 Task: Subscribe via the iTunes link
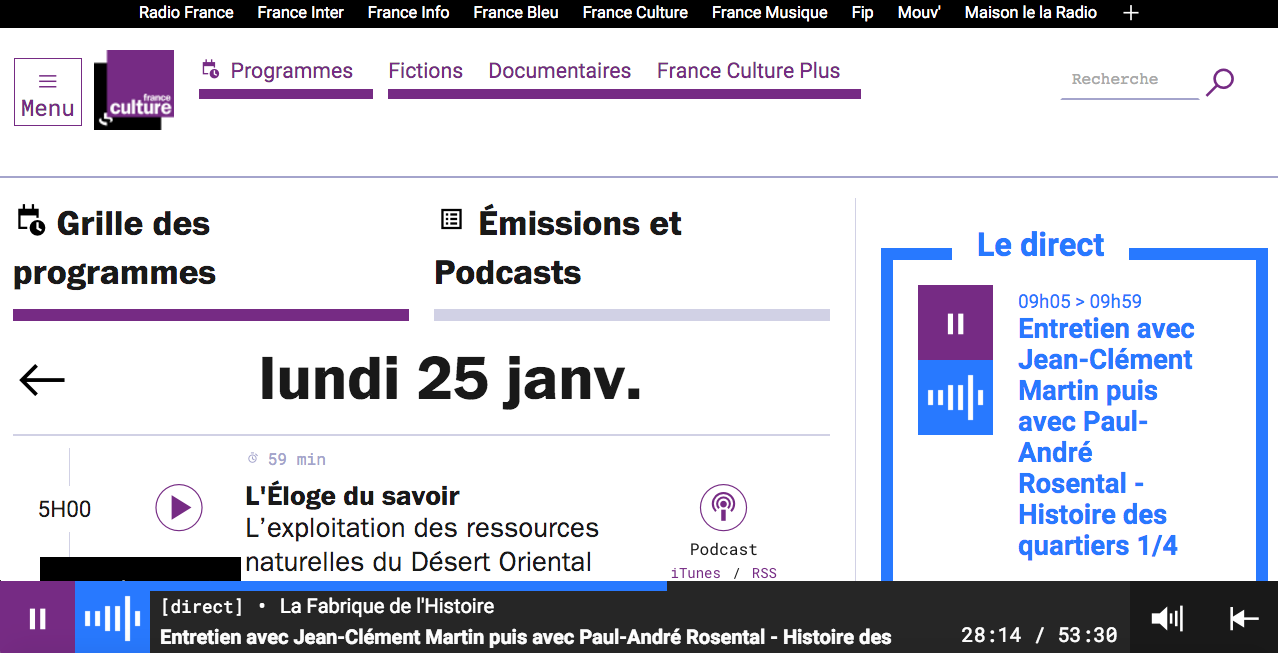coord(696,572)
